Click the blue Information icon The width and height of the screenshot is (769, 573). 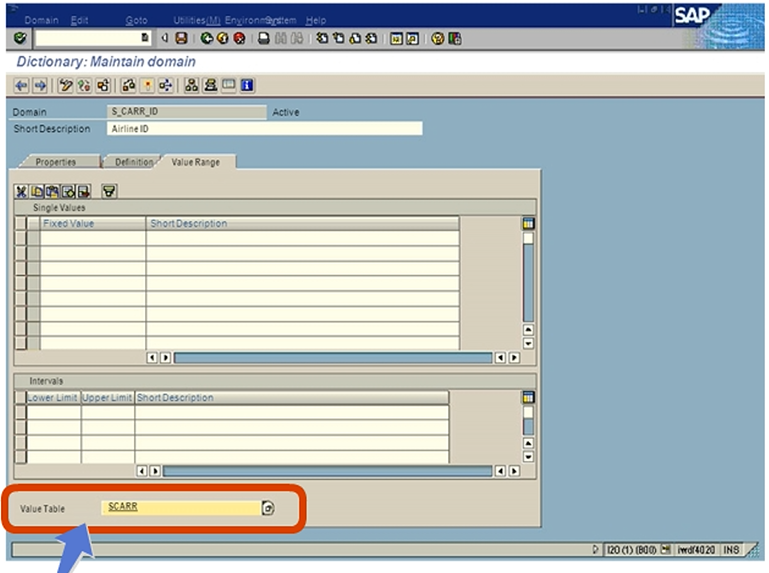(247, 85)
